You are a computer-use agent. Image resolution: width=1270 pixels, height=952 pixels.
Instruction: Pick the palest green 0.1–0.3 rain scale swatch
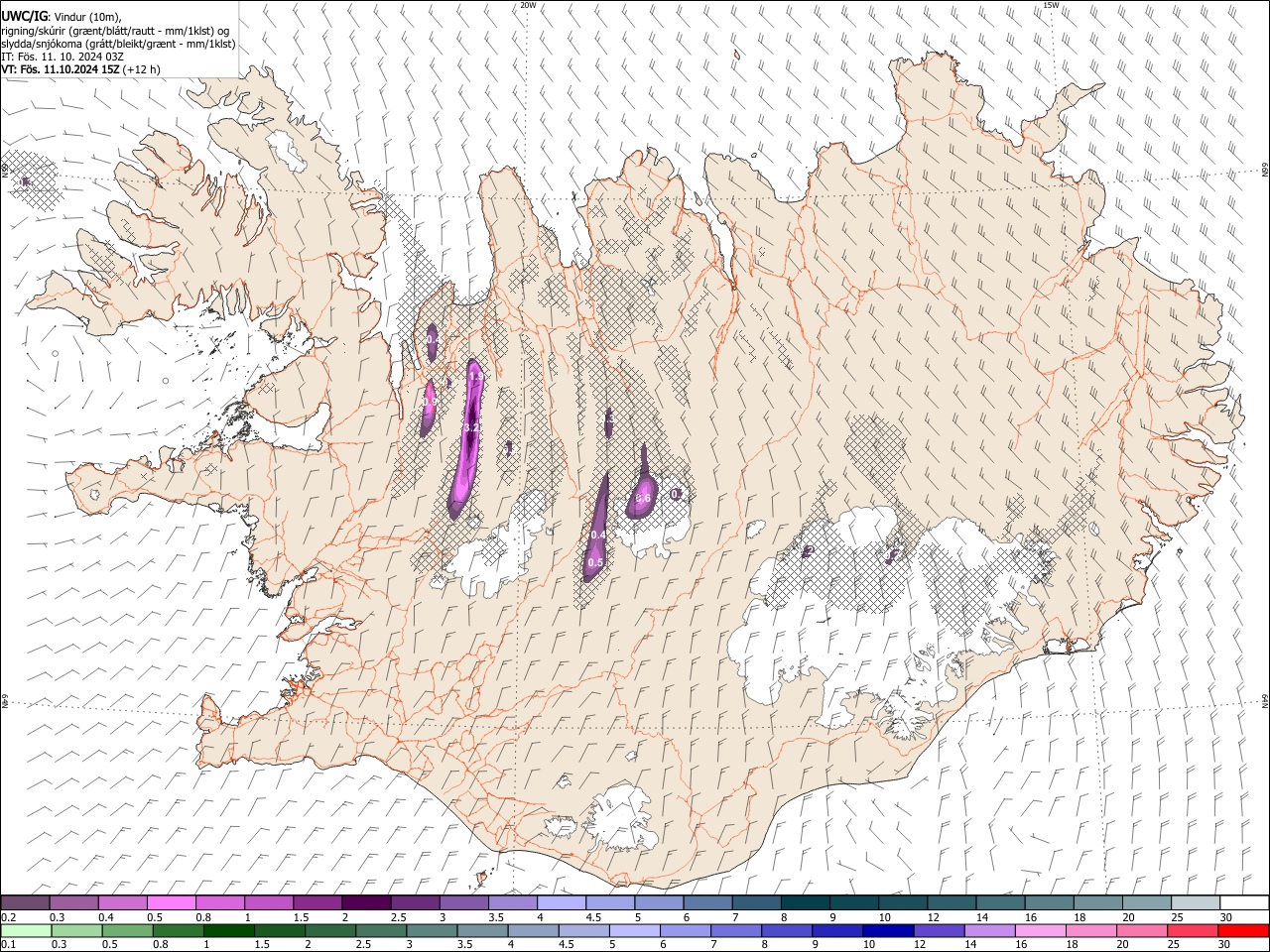26,930
